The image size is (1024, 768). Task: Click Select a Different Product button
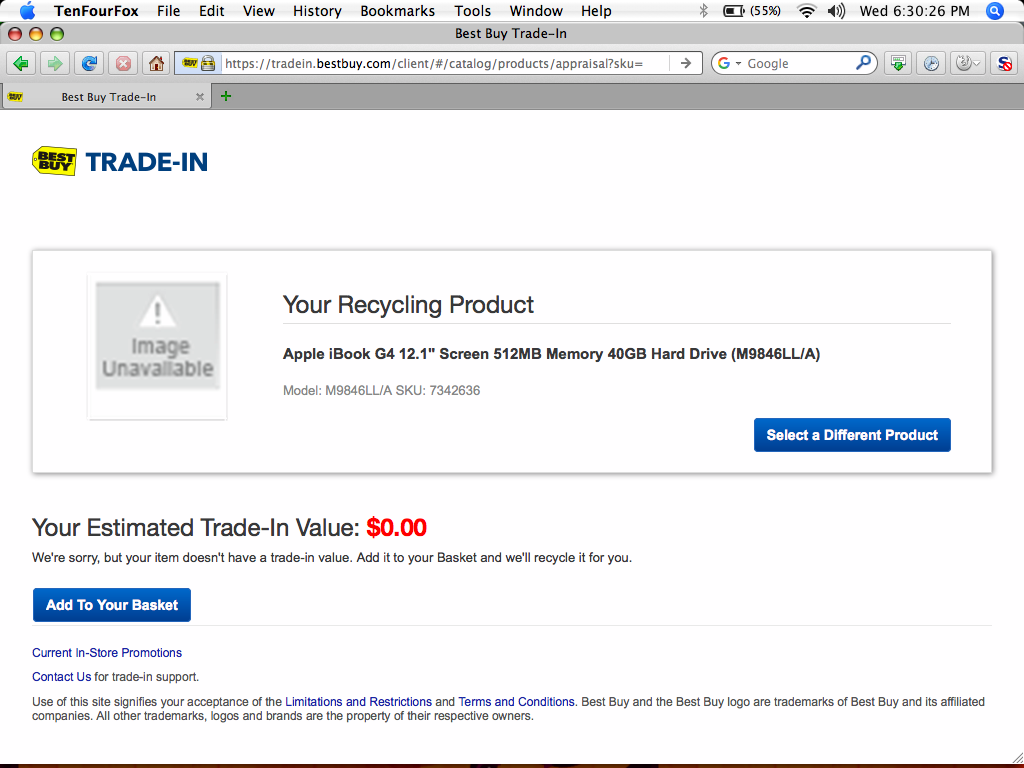click(x=852, y=435)
